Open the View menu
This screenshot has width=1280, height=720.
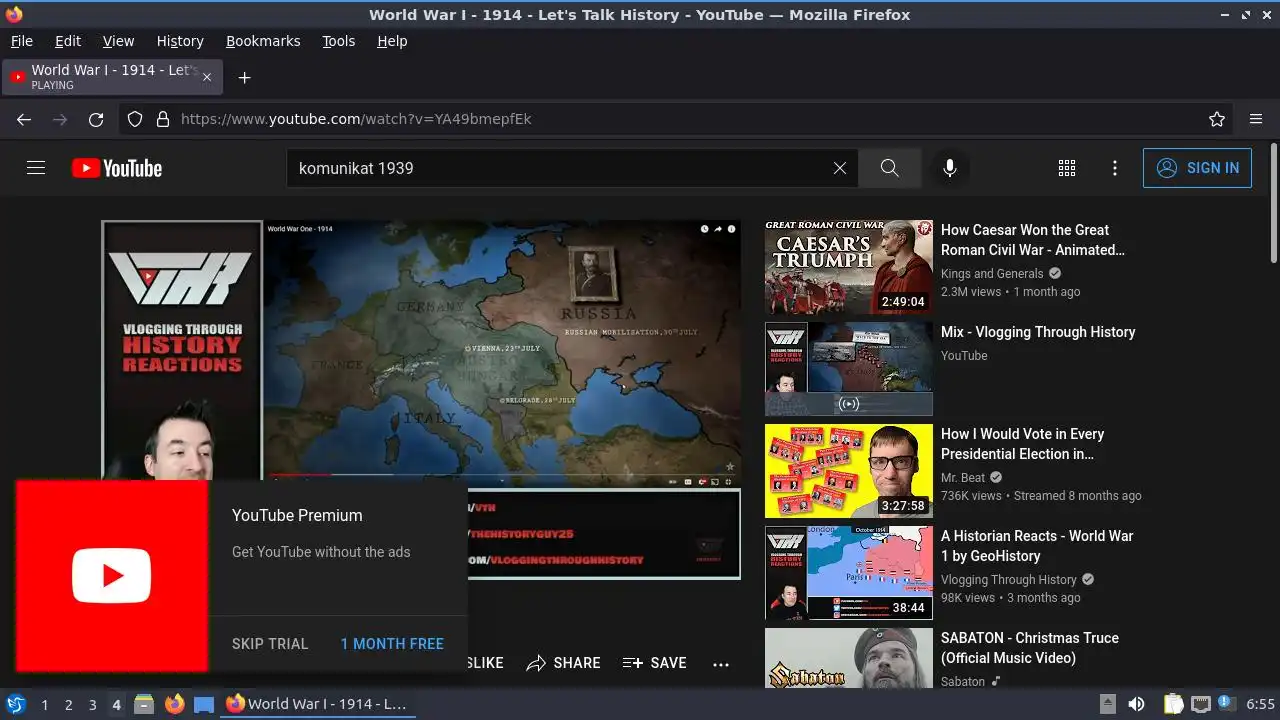(x=118, y=41)
